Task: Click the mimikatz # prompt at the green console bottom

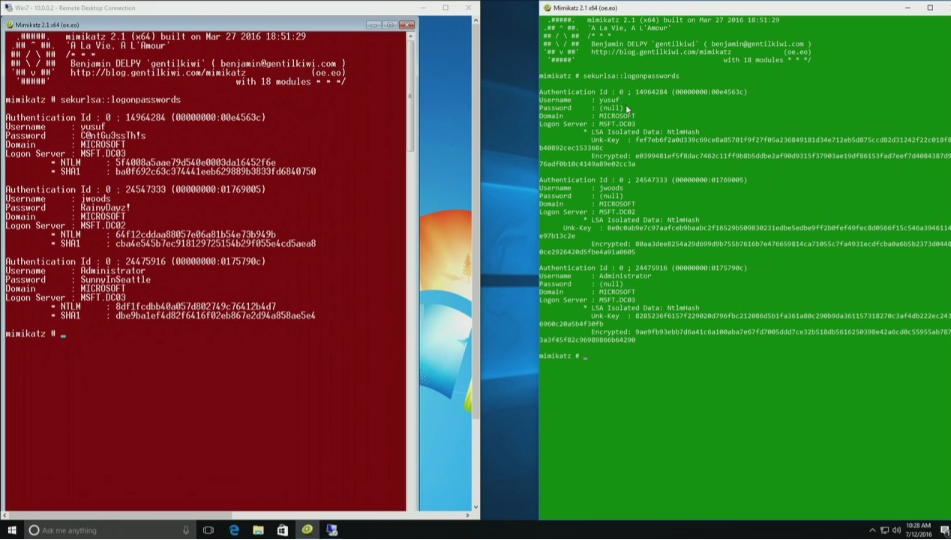Action: tap(559, 356)
